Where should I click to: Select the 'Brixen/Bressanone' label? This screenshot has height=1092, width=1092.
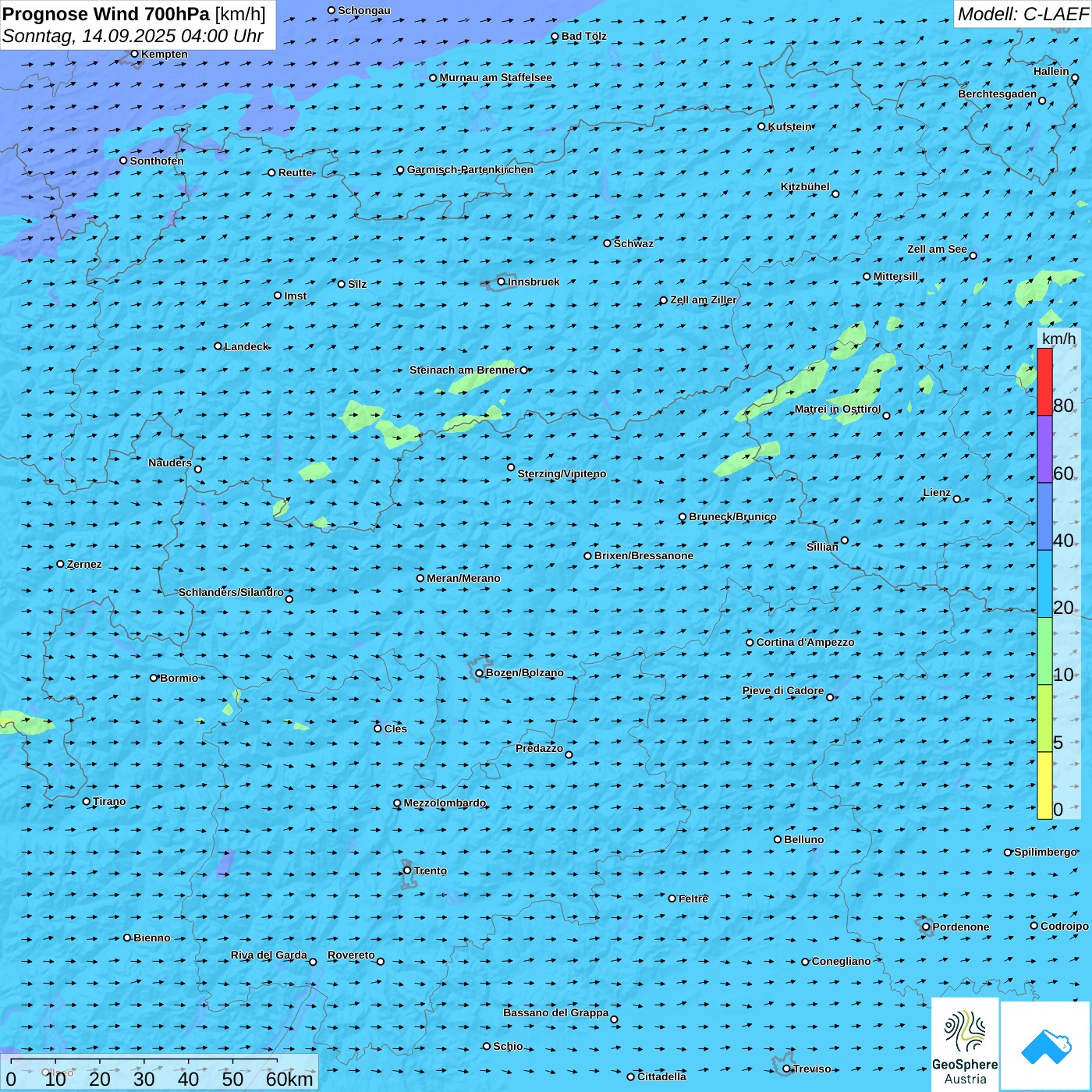643,555
